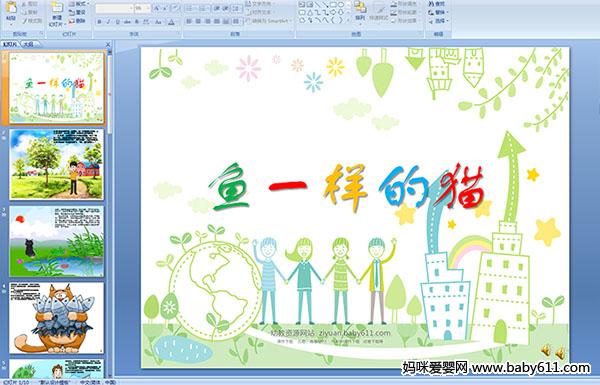This screenshot has height=385, width=600.
Task: Click the font color A swatch
Action: pyautogui.click(x=171, y=22)
